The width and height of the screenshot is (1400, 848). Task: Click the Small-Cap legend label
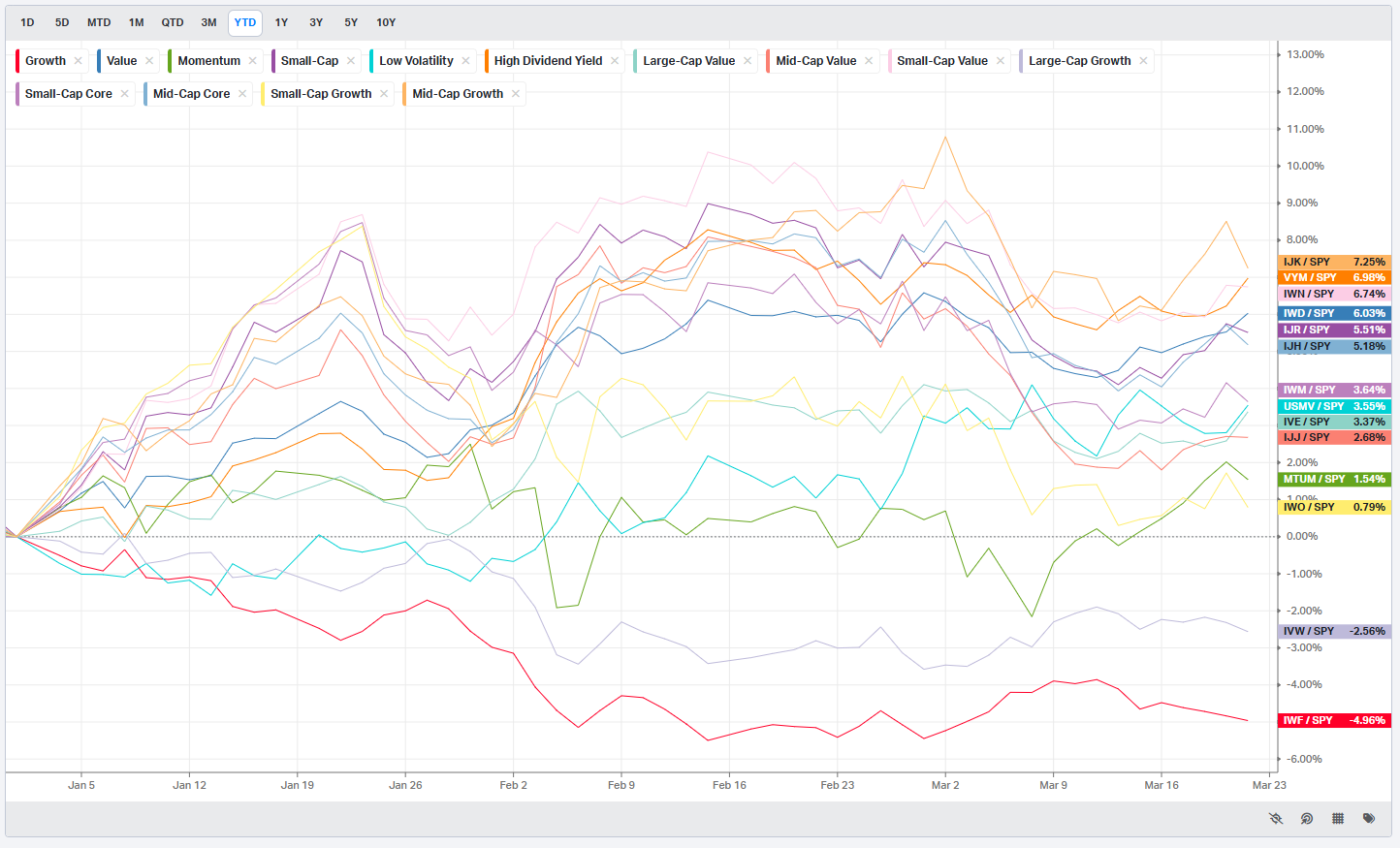309,61
